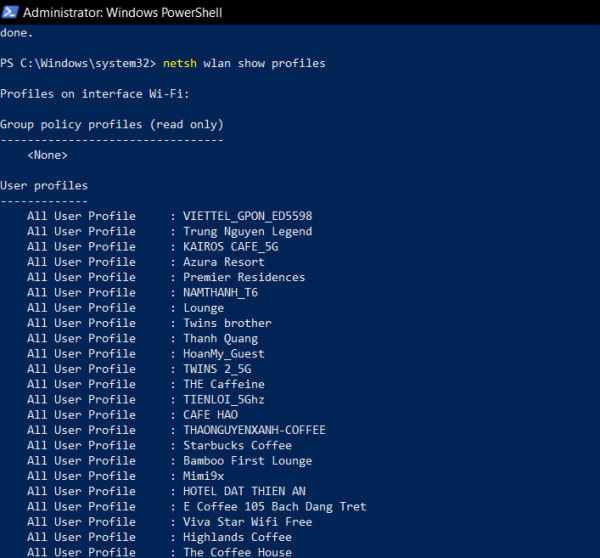The height and width of the screenshot is (558, 600).
Task: Click the 'Administrator: Windows PowerShell' window title
Action: tap(122, 13)
